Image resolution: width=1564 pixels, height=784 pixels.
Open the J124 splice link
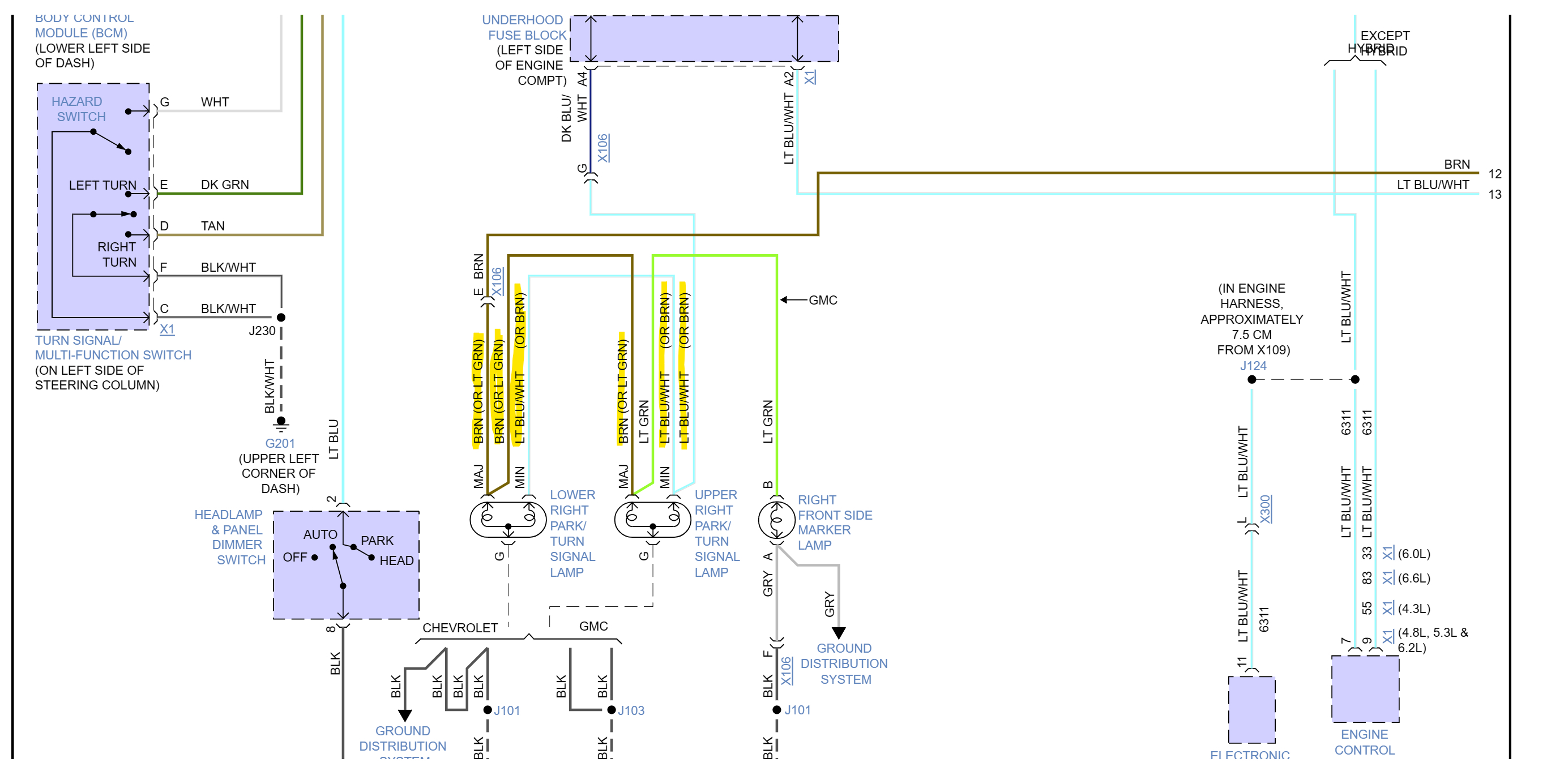tap(1253, 366)
